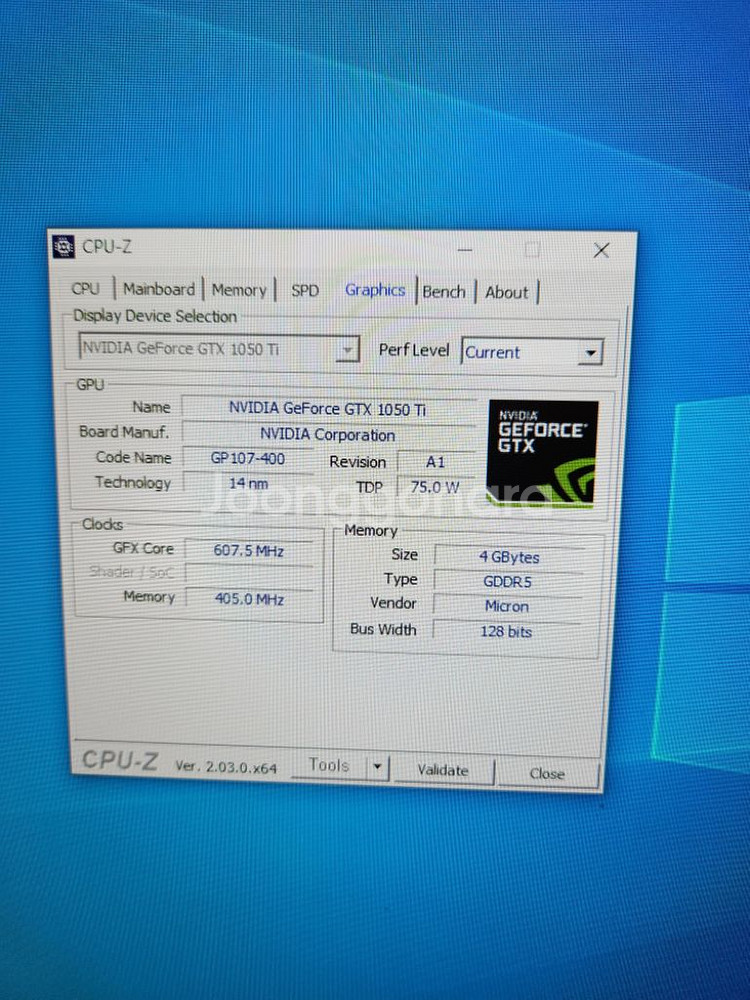Click the TDP 75.0 W value
This screenshot has width=750, height=1000.
coord(436,487)
